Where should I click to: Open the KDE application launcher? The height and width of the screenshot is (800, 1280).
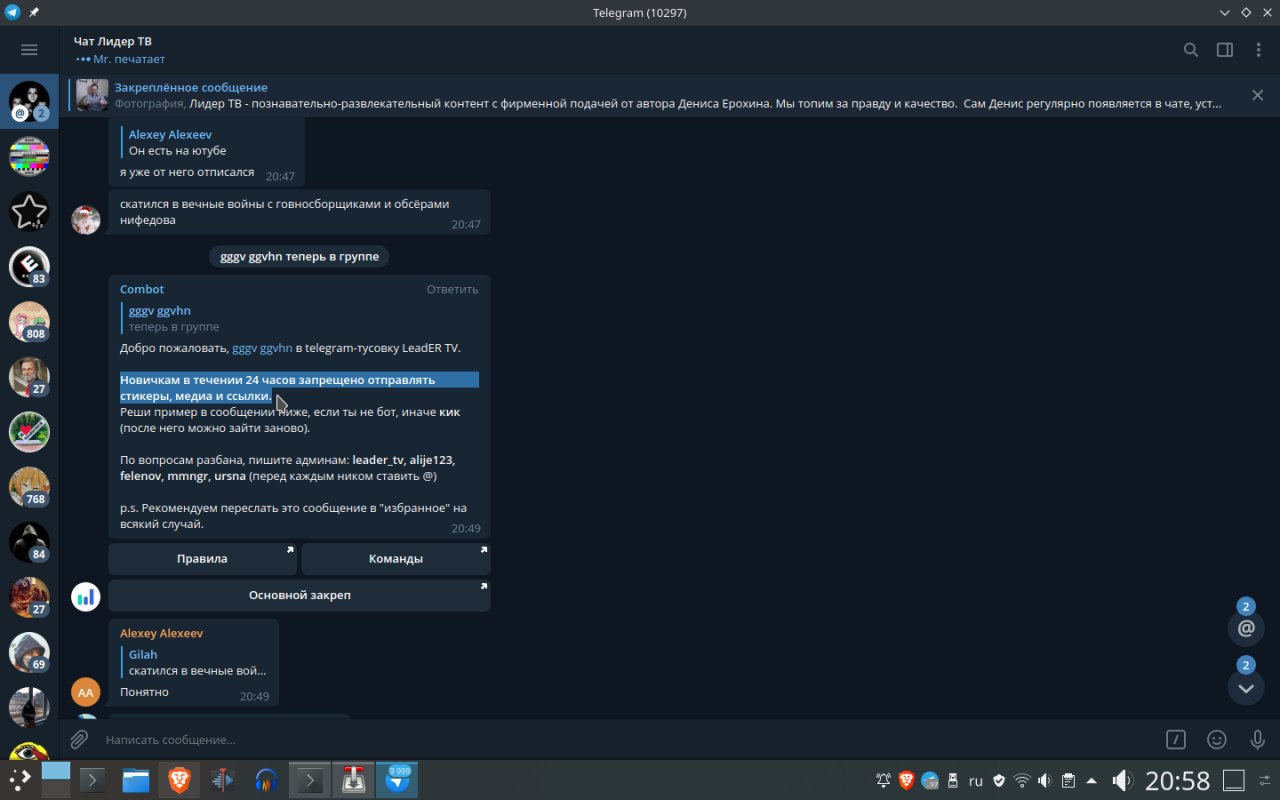coord(19,779)
